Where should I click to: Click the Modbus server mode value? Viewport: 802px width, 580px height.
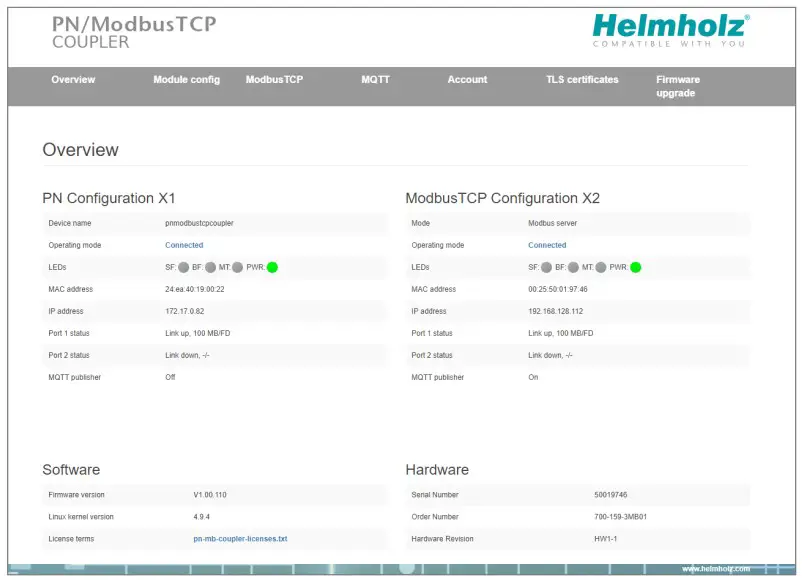[x=552, y=224]
